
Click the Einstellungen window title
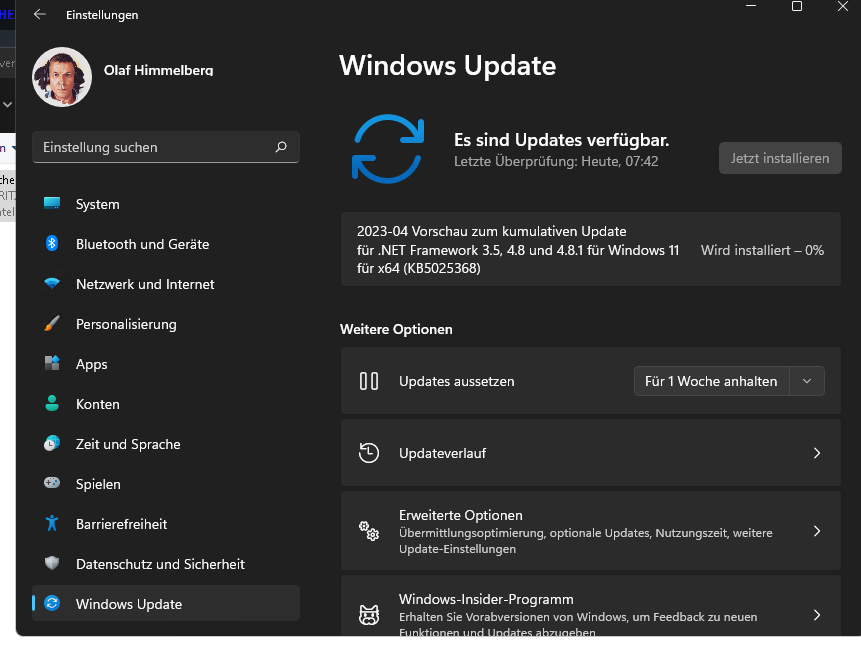pos(102,15)
